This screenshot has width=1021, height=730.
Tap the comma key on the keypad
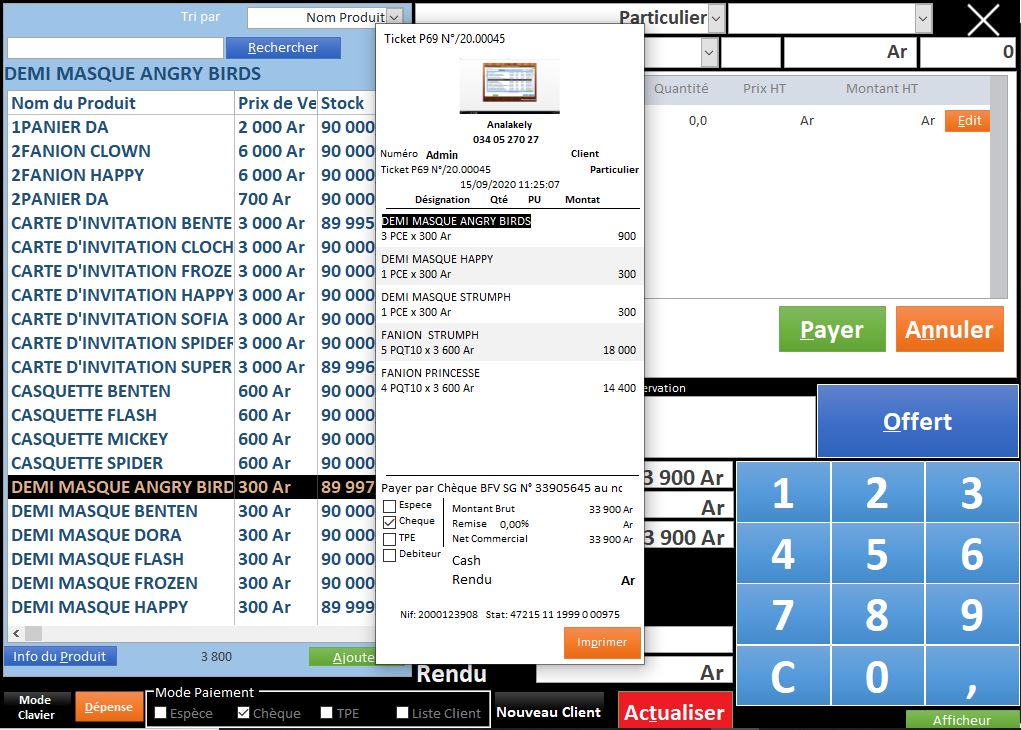(x=971, y=677)
